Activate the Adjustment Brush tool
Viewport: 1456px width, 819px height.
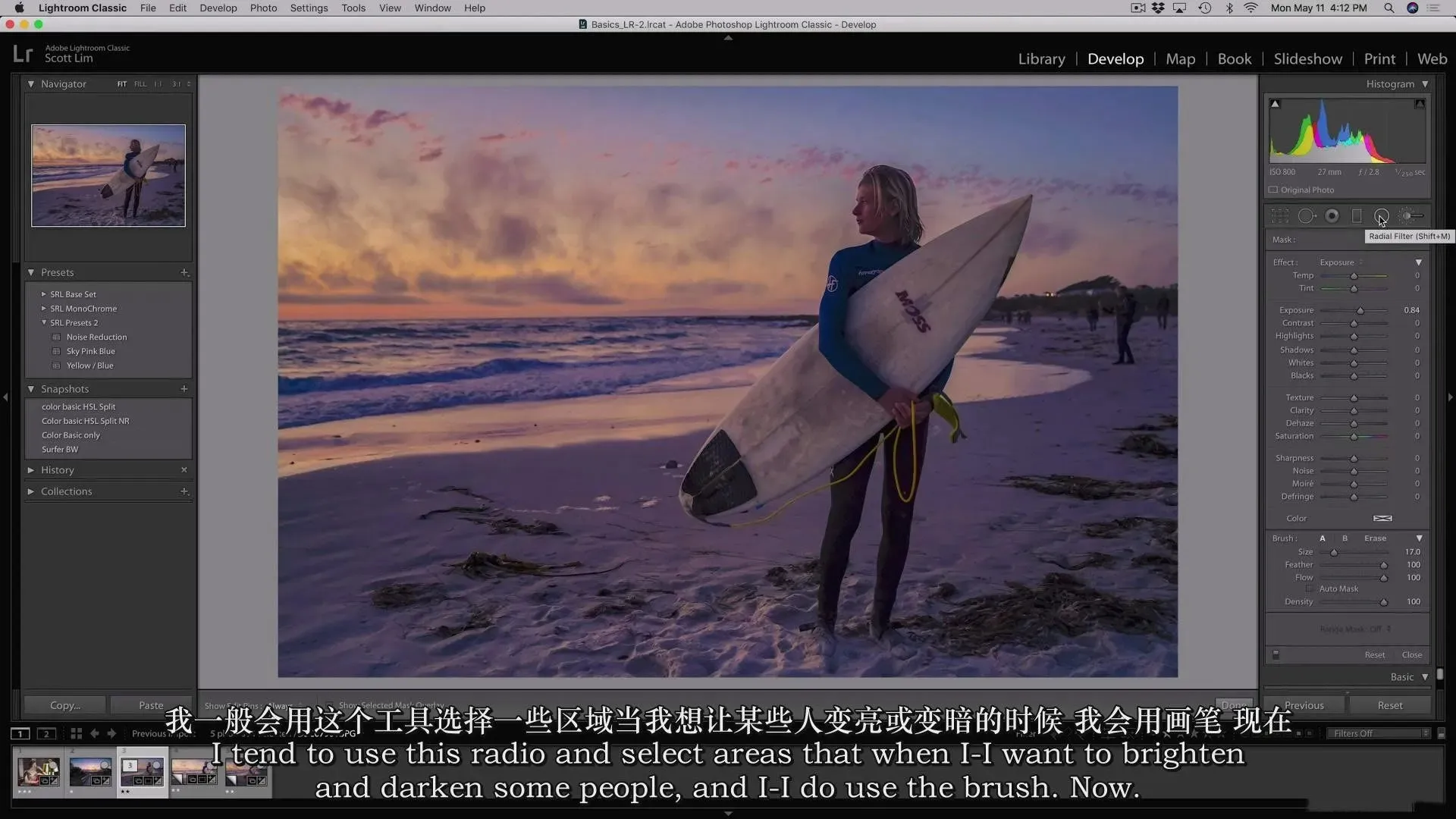coord(1409,216)
